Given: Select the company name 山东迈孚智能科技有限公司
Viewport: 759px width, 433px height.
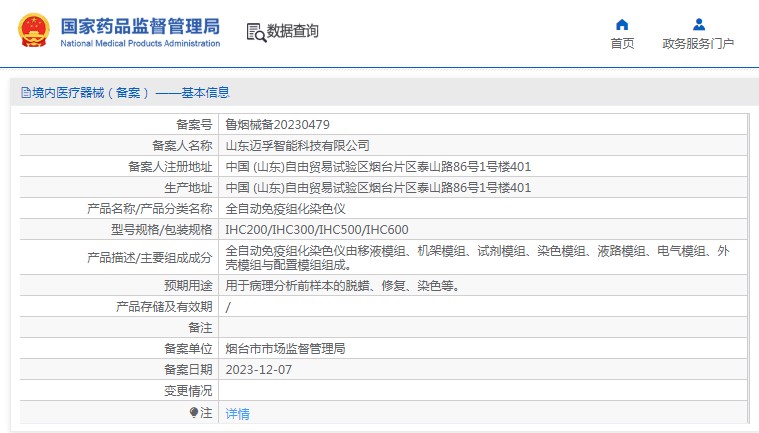Looking at the screenshot, I should click(297, 146).
